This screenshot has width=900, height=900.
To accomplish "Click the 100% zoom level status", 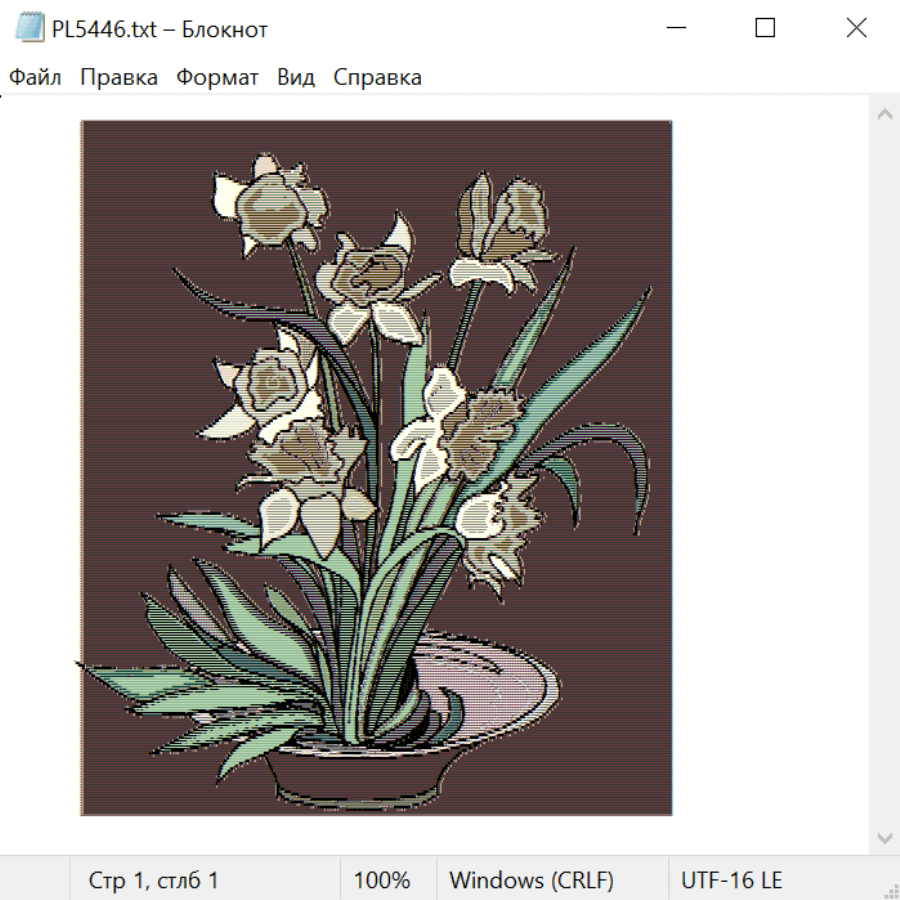I will coord(382,879).
